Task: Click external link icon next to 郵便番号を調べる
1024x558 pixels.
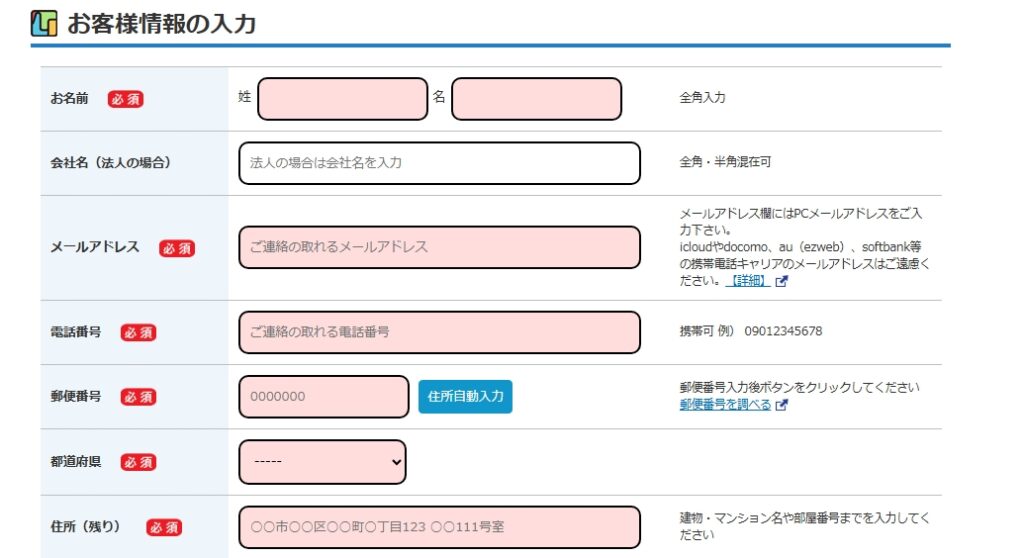Action: 781,405
